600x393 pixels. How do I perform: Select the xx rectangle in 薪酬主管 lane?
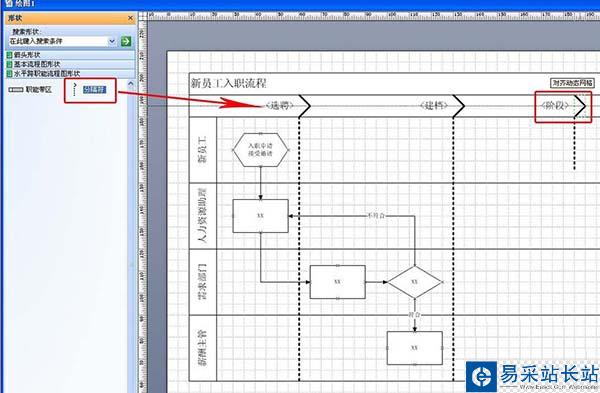[x=415, y=348]
